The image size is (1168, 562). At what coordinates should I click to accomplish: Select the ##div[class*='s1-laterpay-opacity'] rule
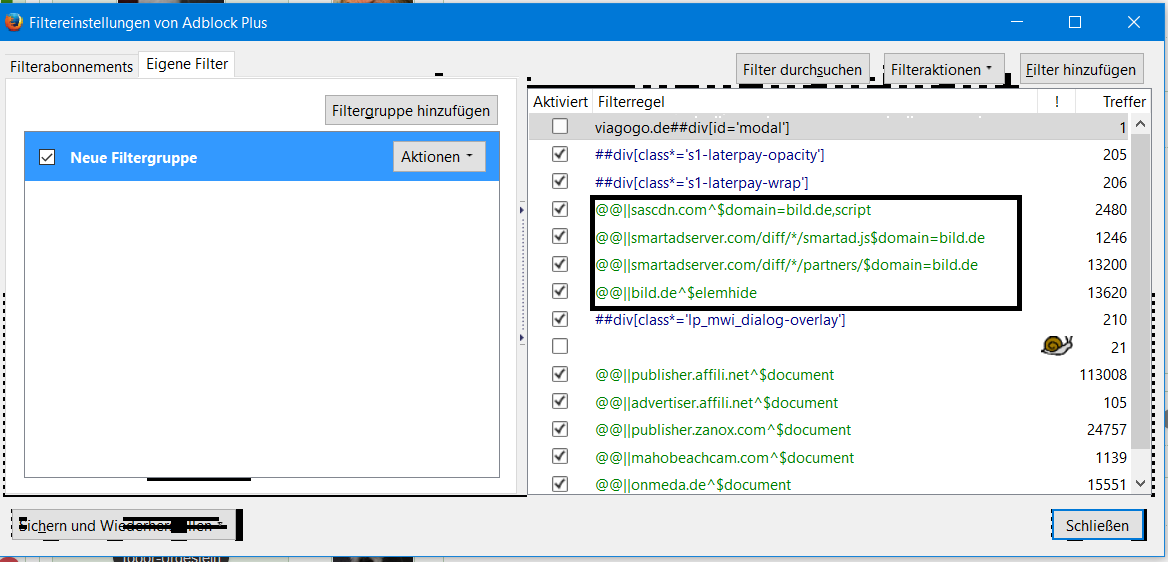click(x=709, y=155)
